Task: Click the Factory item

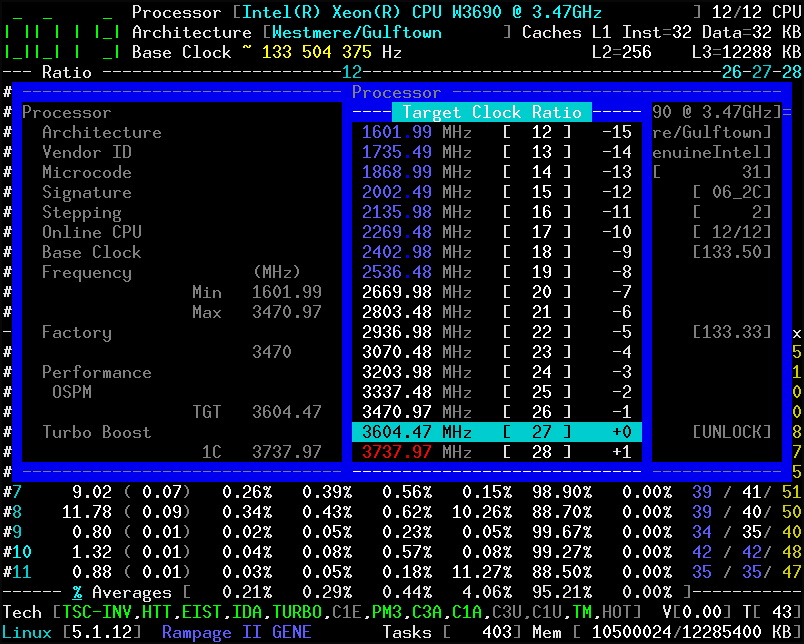Action: [x=76, y=333]
